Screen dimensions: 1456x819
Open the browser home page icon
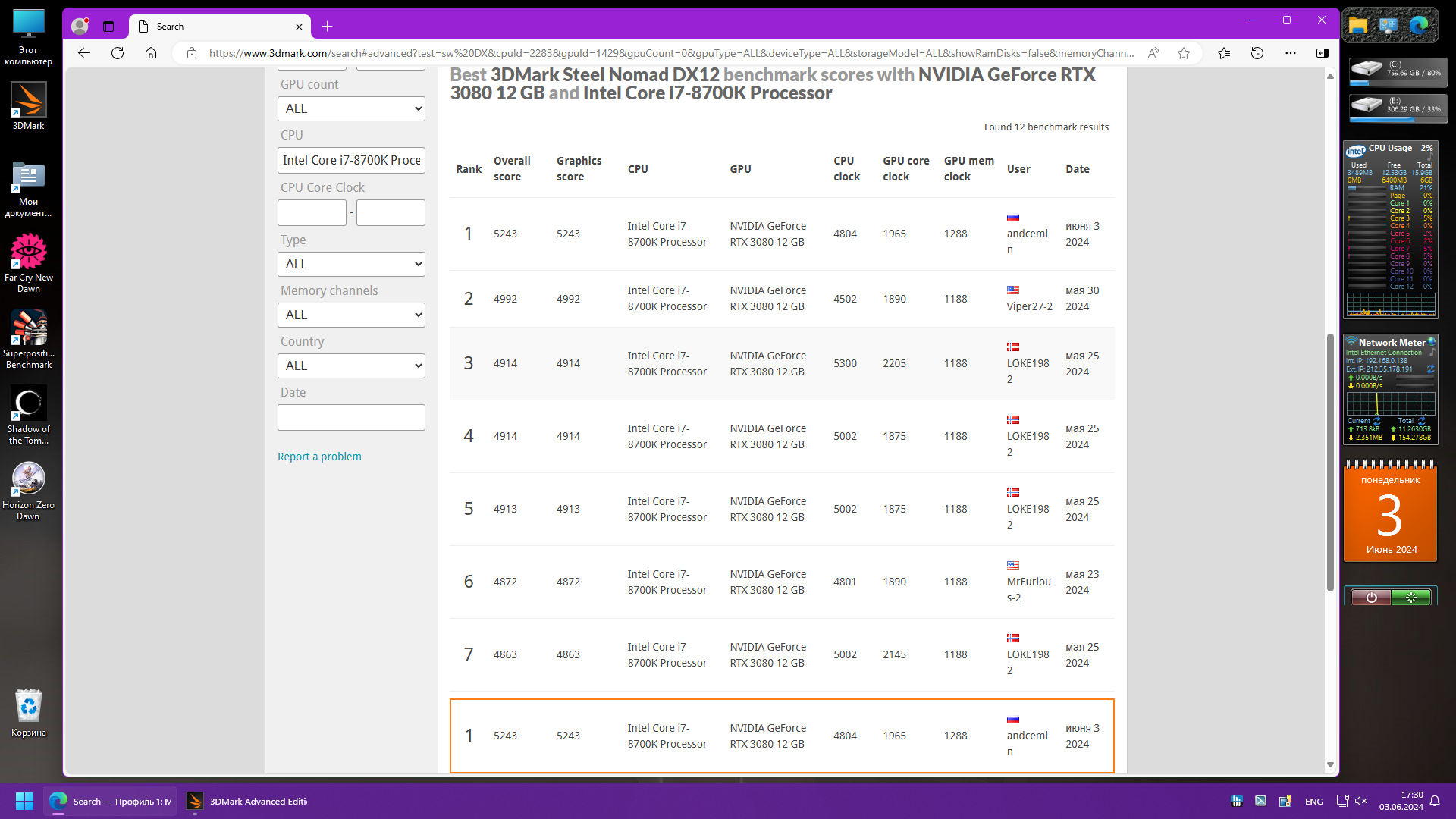[151, 53]
